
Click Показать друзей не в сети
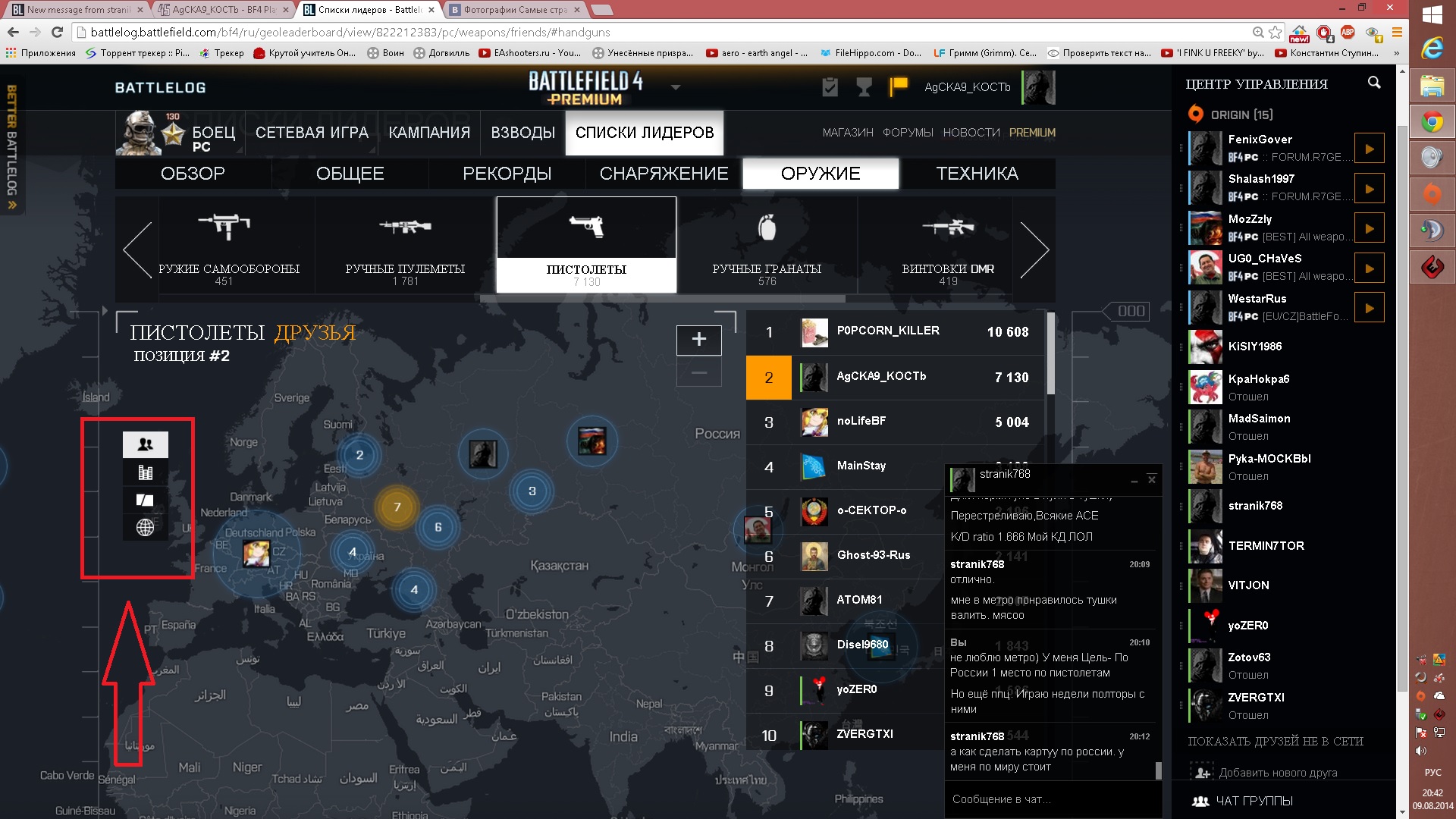[x=1276, y=742]
